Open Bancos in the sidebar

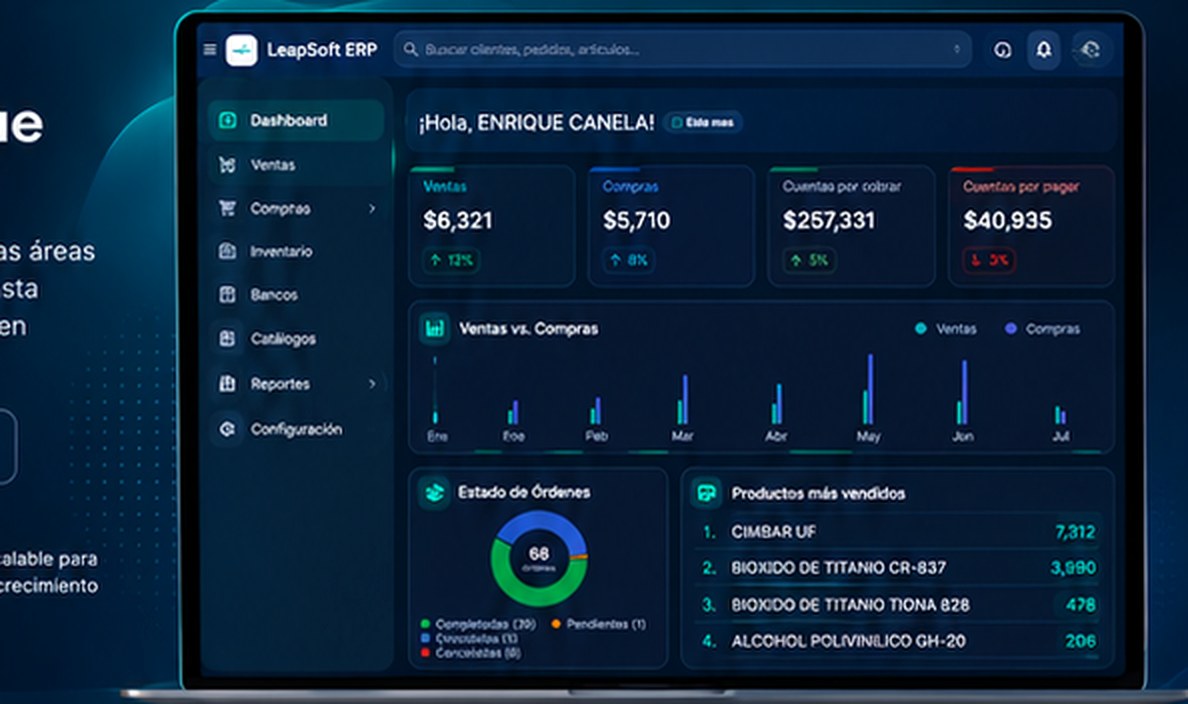(296, 294)
